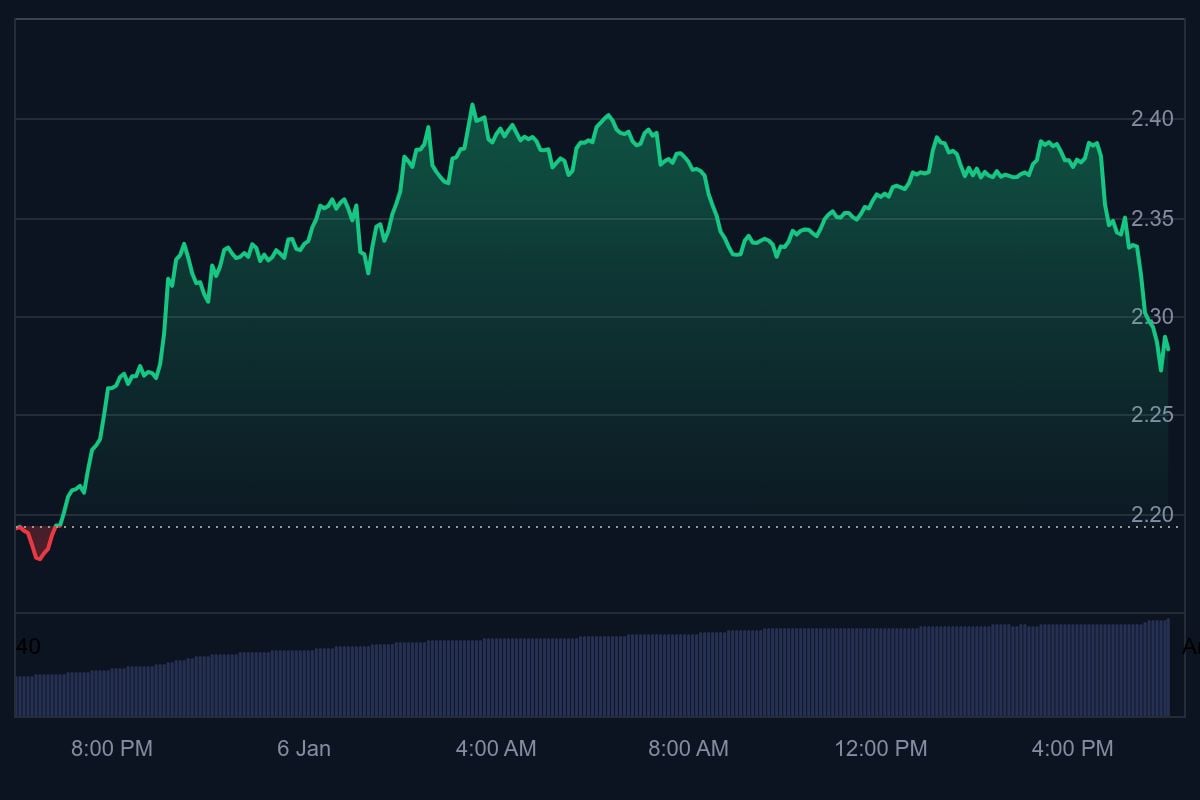Image resolution: width=1200 pixels, height=800 pixels.
Task: Click the green shaded area under the line
Action: point(600,400)
